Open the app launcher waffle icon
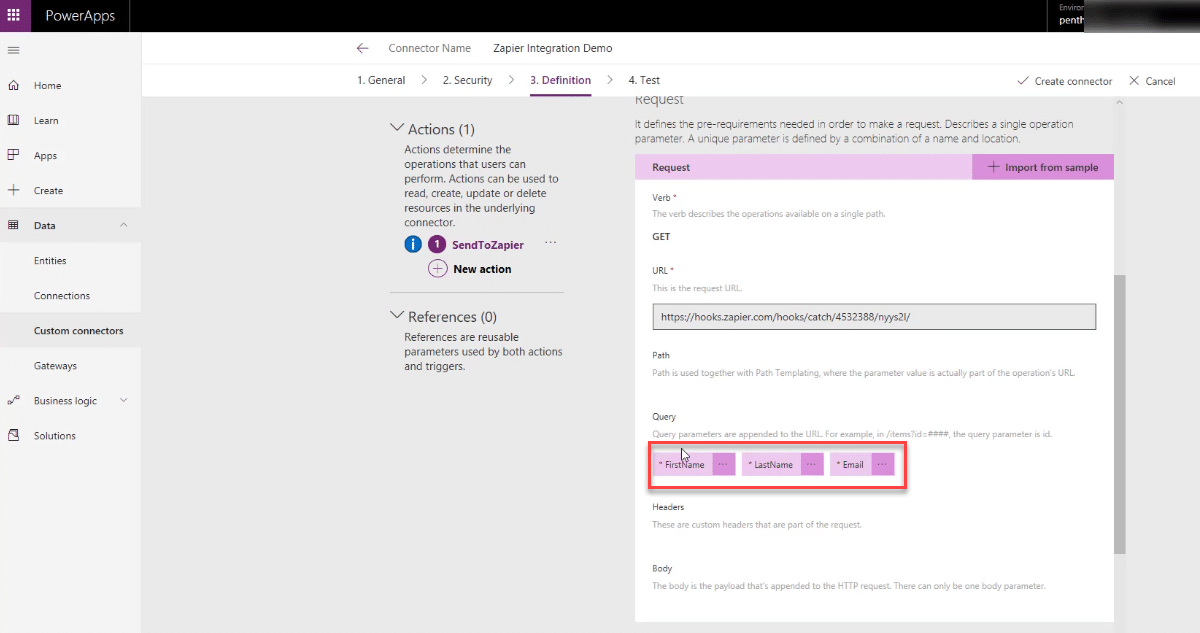Image resolution: width=1200 pixels, height=633 pixels. pos(13,16)
